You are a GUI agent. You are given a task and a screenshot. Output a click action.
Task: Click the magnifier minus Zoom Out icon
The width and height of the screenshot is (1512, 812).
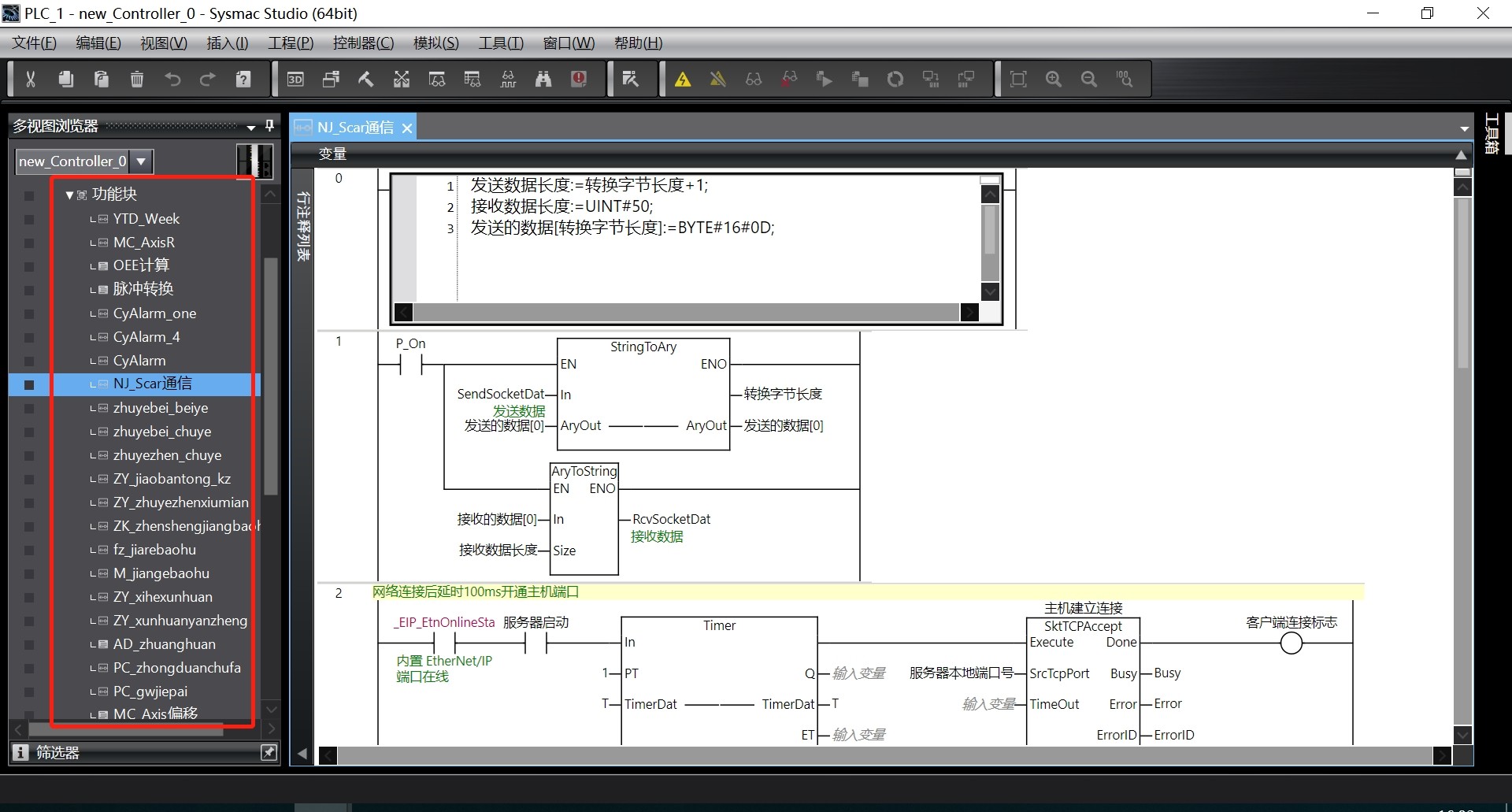(1089, 79)
